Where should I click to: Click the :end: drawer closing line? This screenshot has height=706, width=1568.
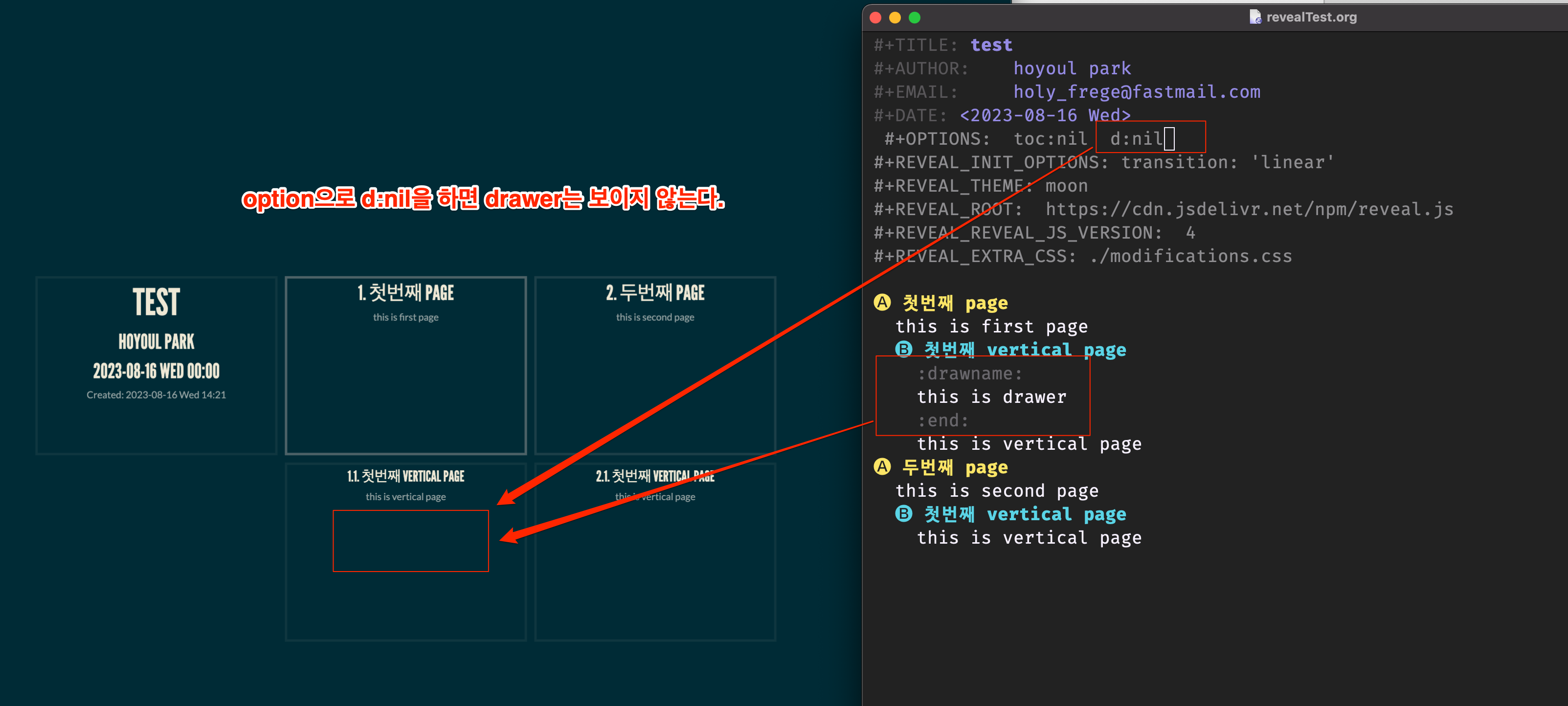point(942,420)
